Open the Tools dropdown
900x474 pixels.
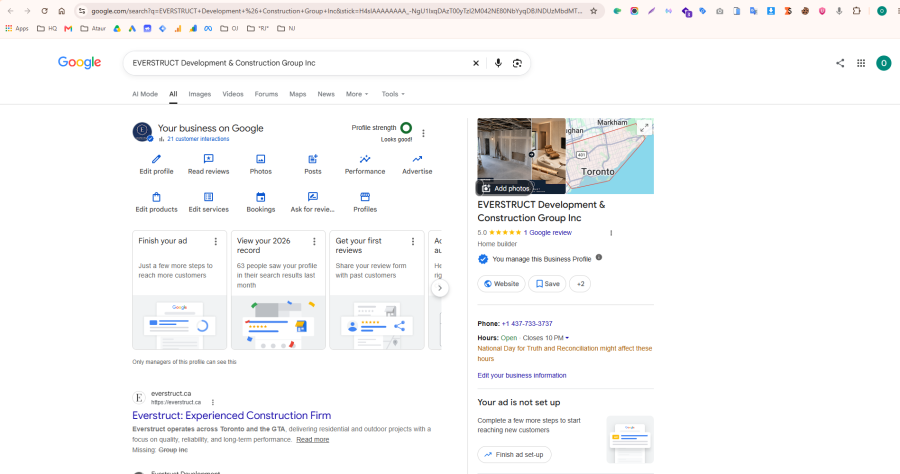pos(393,94)
